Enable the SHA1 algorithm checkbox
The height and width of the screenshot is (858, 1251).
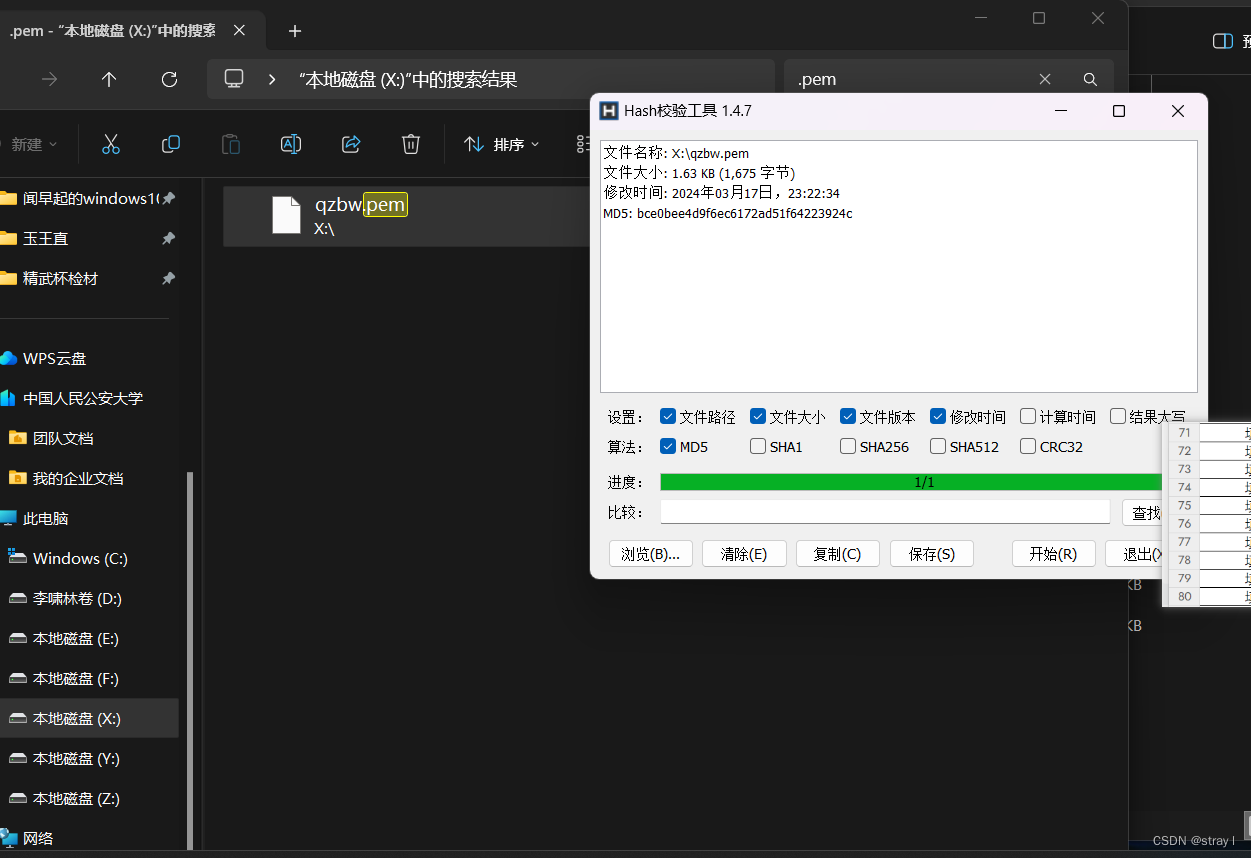(758, 447)
